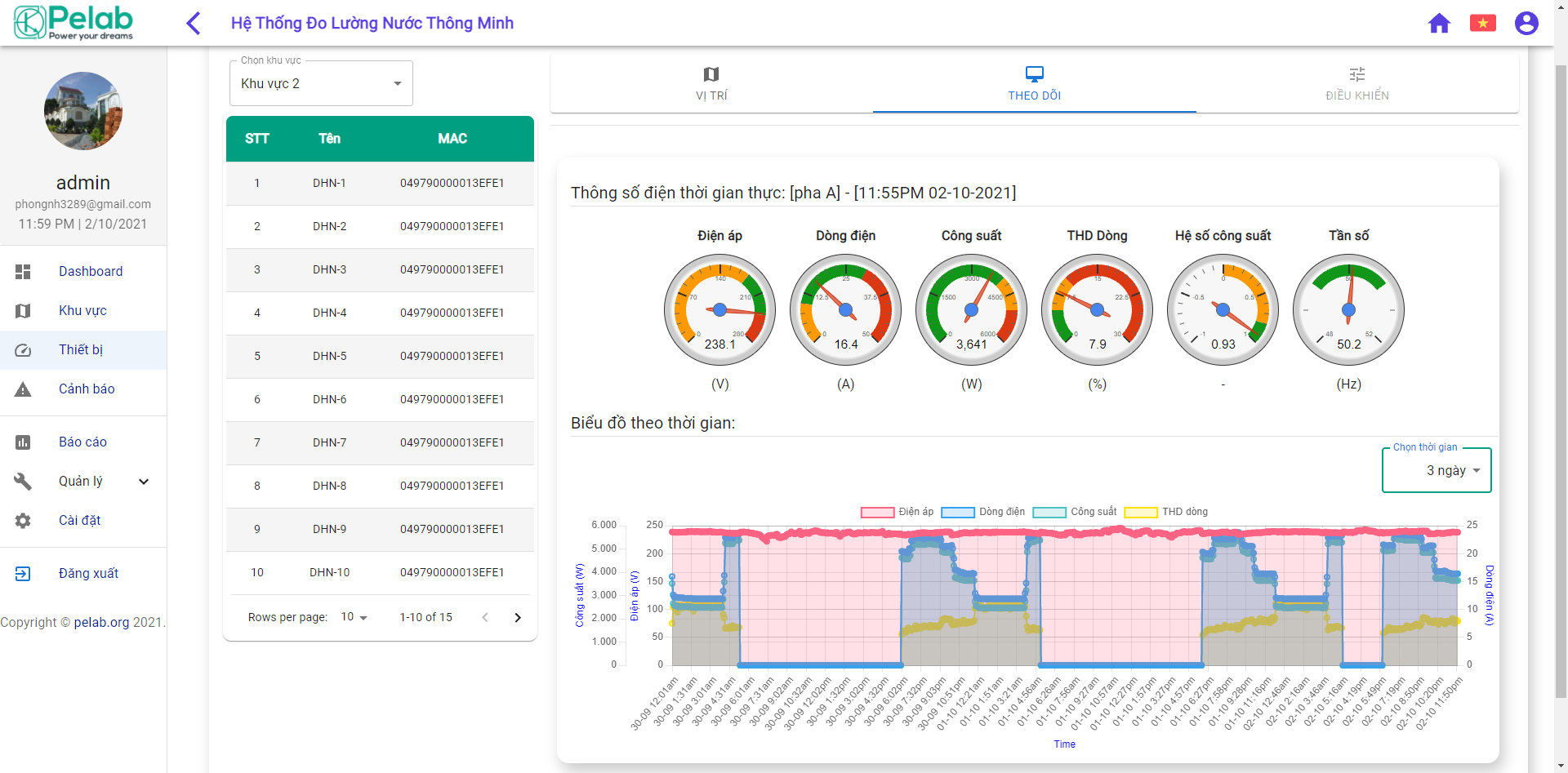Click the back arrow in header
Image resolution: width=1568 pixels, height=773 pixels.
pyautogui.click(x=194, y=23)
